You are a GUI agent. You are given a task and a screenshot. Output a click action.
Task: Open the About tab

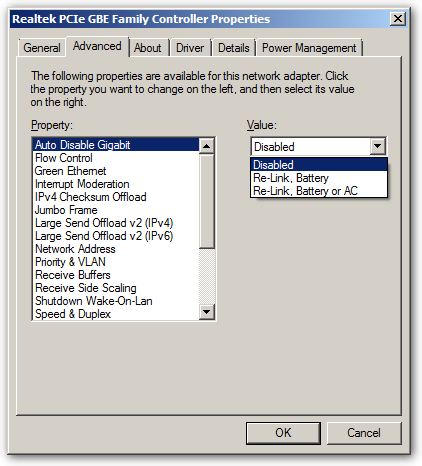click(148, 48)
